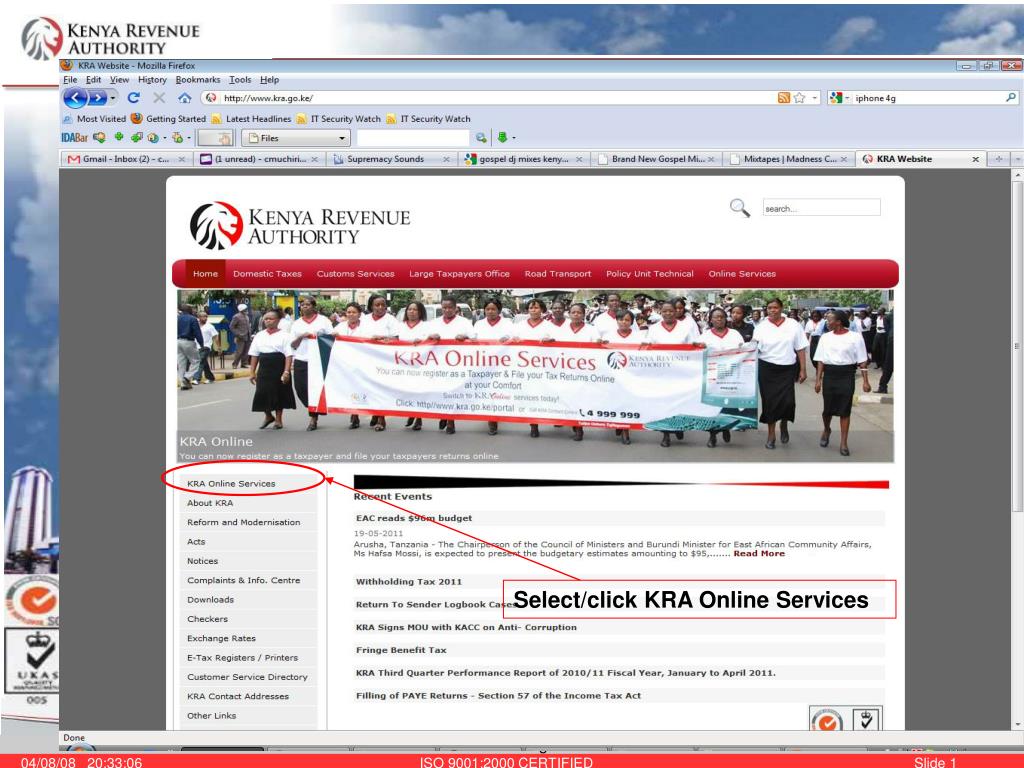The height and width of the screenshot is (768, 1024).
Task: Open the Most Visited bookmarks folder
Action: [94, 119]
